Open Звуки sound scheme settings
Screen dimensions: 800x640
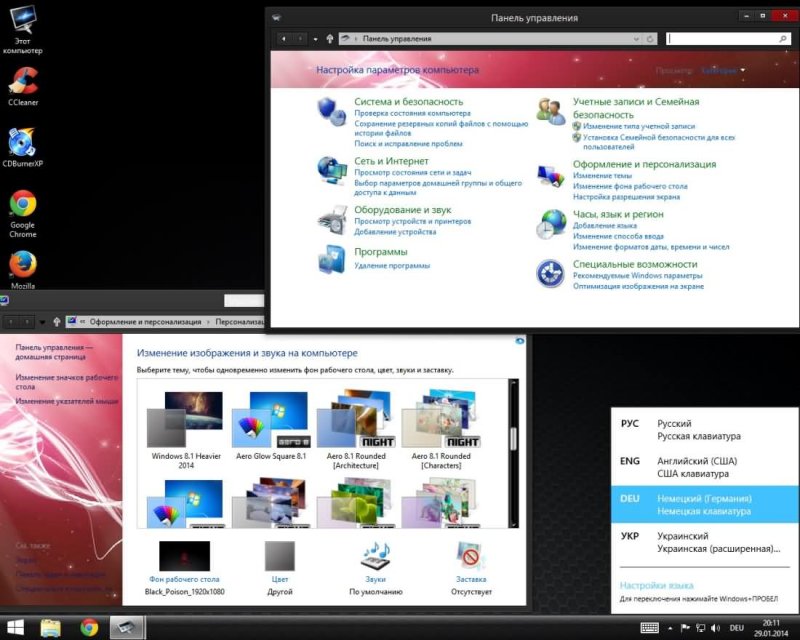pos(376,568)
